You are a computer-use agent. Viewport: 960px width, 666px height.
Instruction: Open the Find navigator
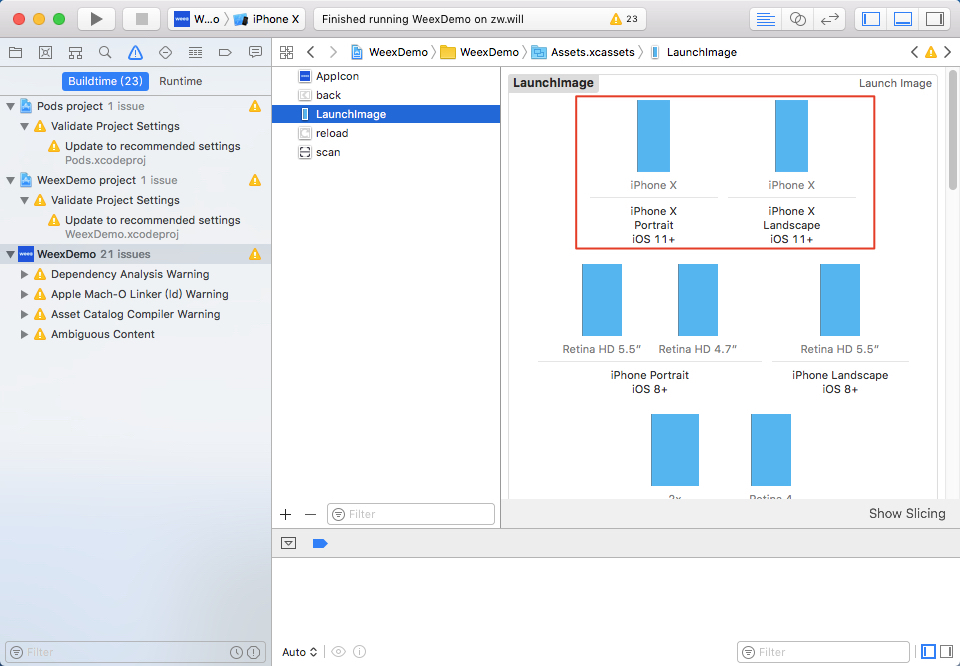(105, 53)
